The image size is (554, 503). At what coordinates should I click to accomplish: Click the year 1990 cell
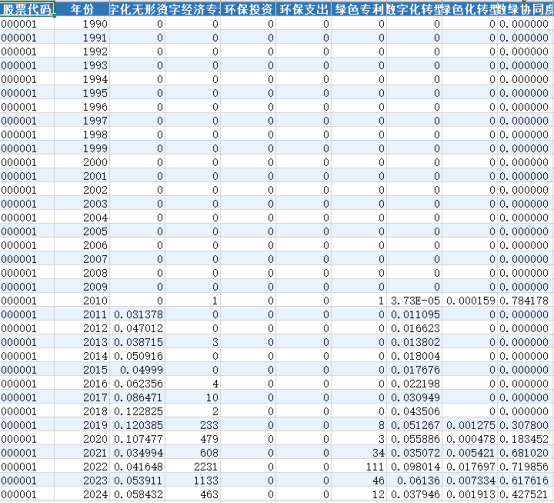pyautogui.click(x=82, y=24)
